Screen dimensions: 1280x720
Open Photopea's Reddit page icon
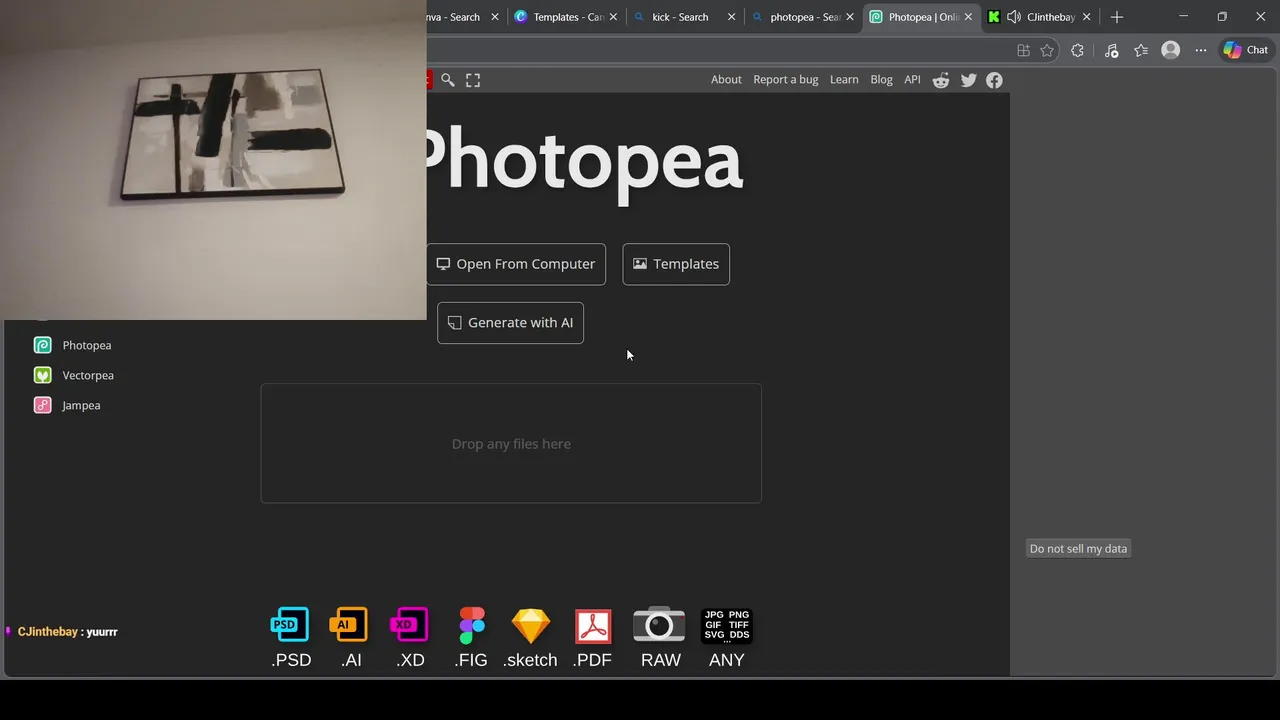click(x=941, y=80)
